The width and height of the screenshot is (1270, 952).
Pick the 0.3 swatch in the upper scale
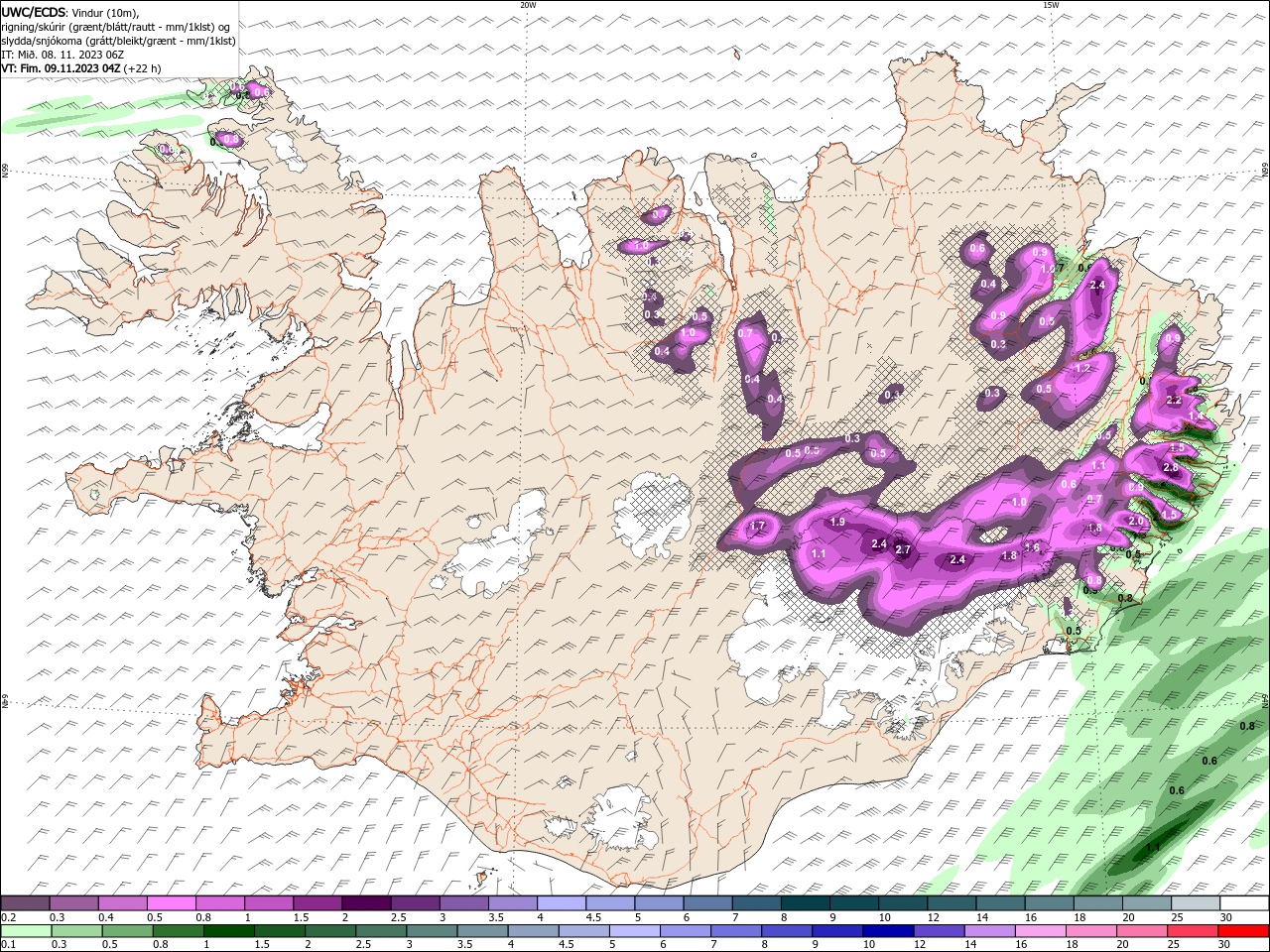click(73, 903)
